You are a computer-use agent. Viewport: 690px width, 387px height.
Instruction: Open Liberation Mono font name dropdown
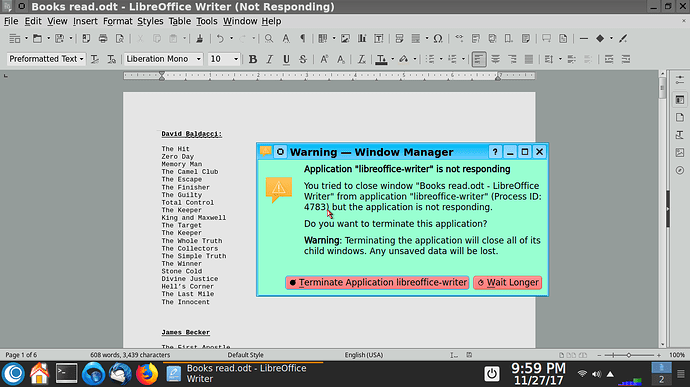click(198, 59)
